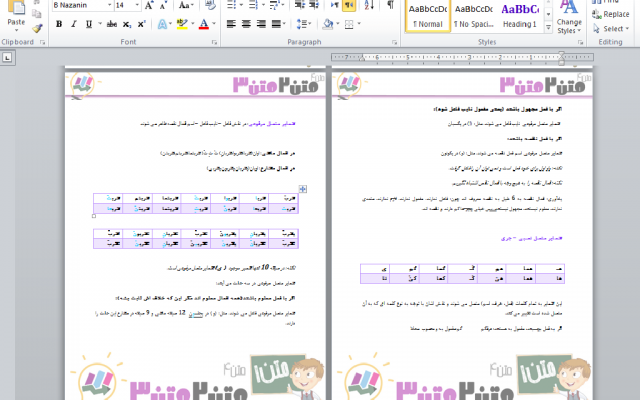Apply the No Spacing style
640x400 pixels.
pos(474,16)
